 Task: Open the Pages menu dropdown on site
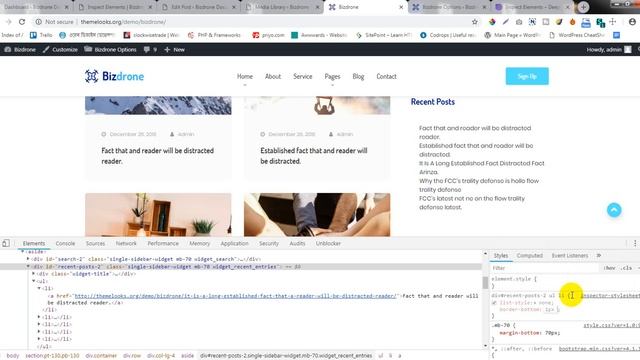tap(332, 76)
